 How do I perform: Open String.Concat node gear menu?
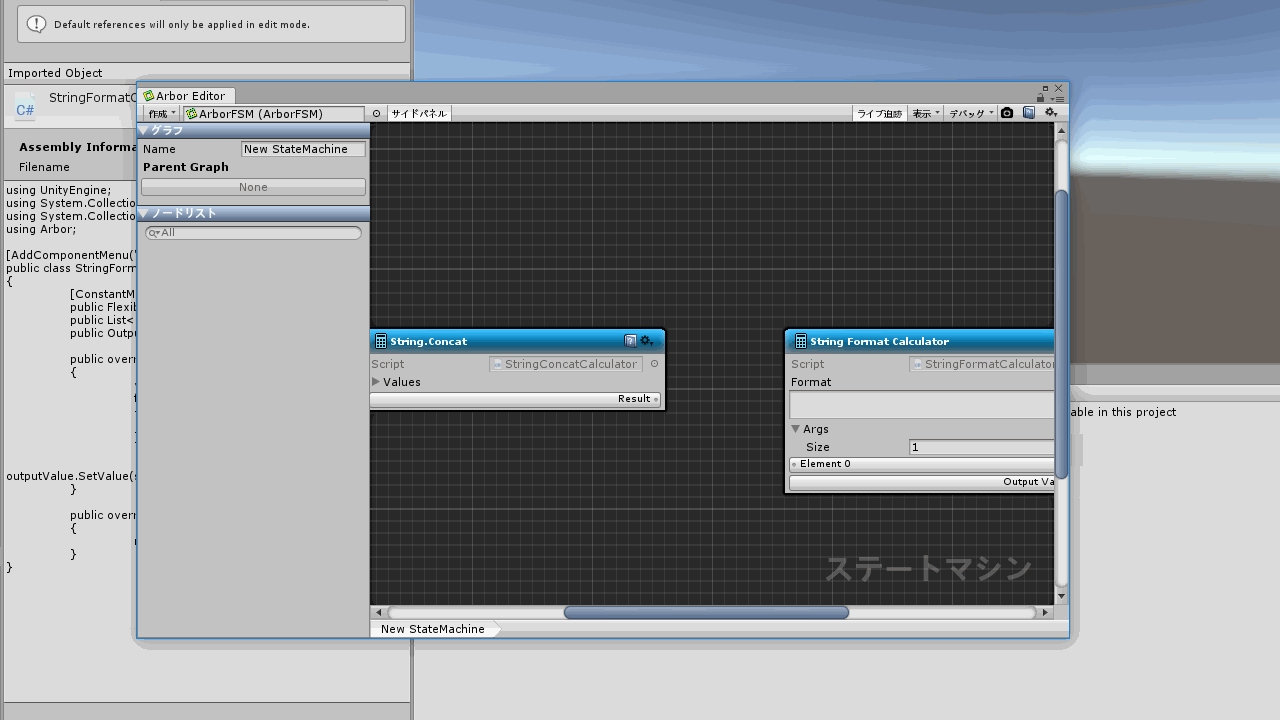point(647,341)
